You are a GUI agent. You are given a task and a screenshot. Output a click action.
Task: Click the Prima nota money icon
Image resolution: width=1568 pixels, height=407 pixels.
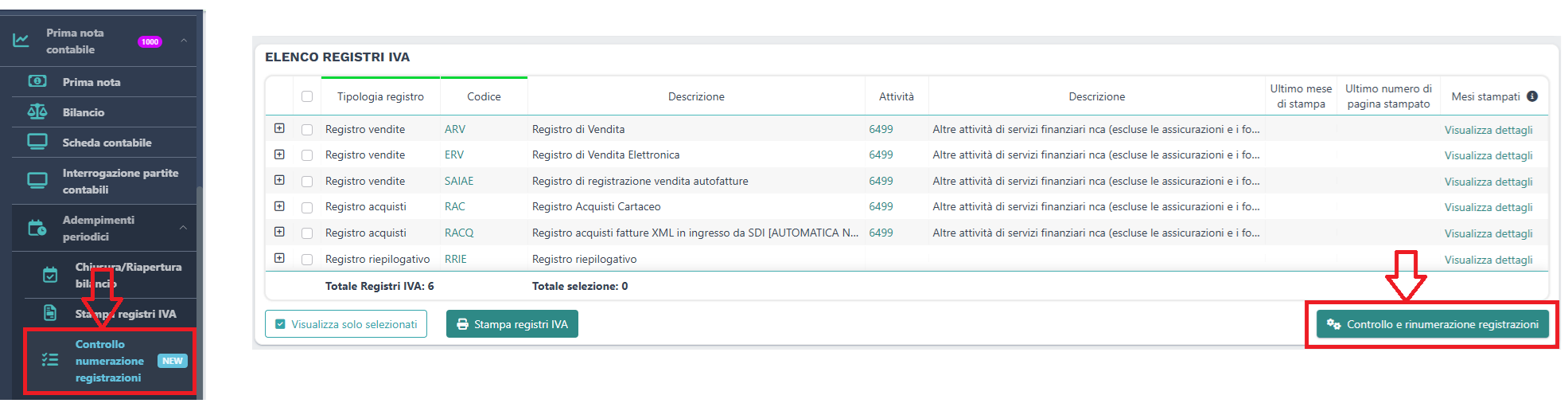pyautogui.click(x=37, y=81)
